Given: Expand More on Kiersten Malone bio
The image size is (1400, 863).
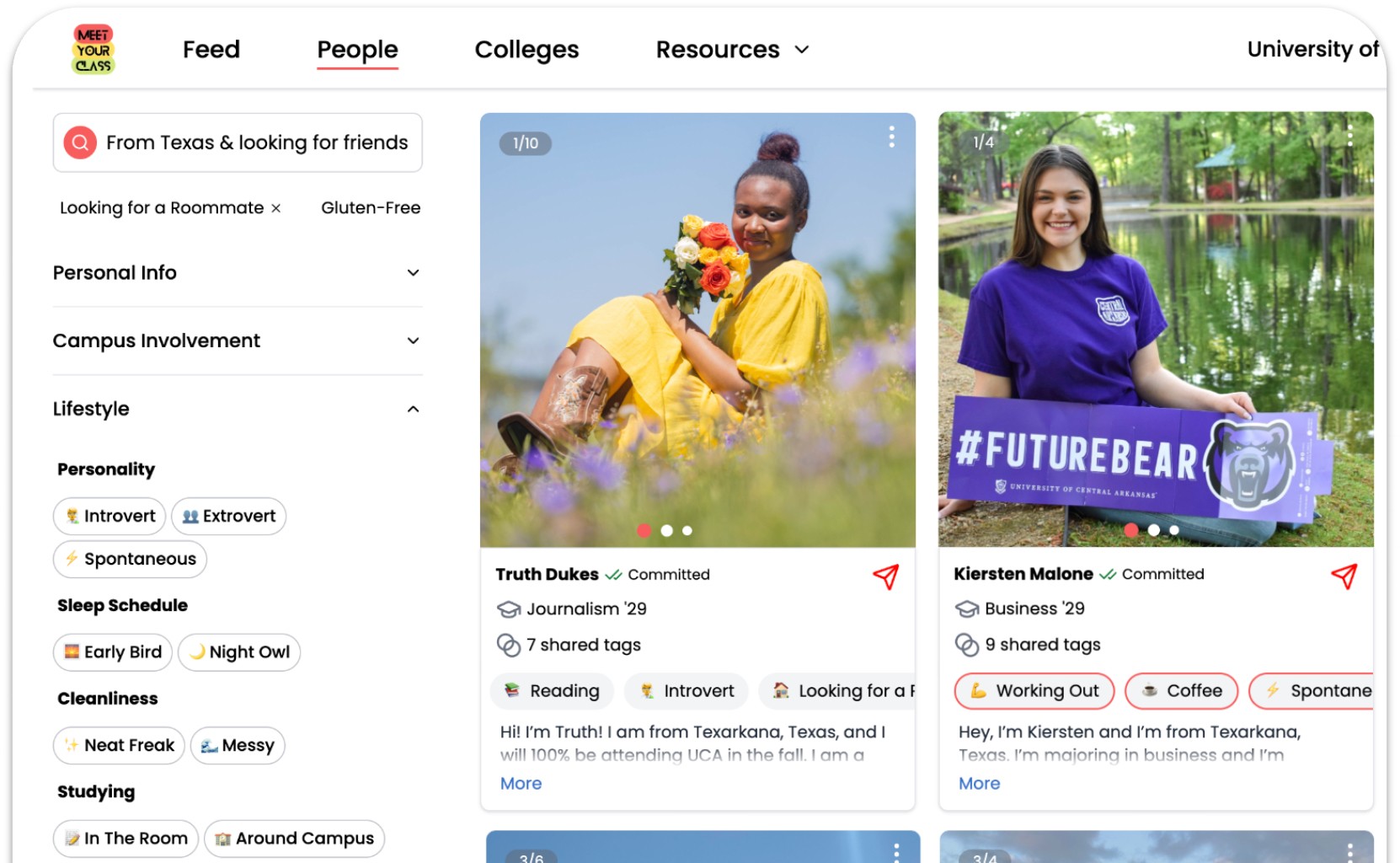Looking at the screenshot, I should [x=979, y=784].
